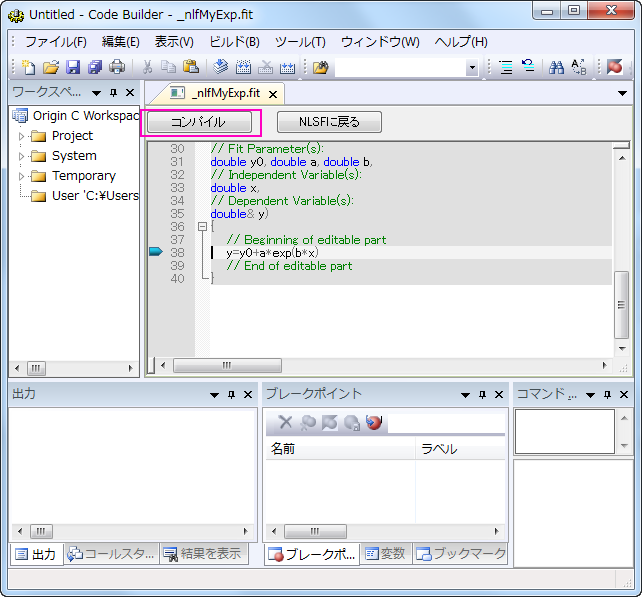Close the _nlfMyExp.fit tab
This screenshot has height=597, width=642.
pyautogui.click(x=273, y=94)
